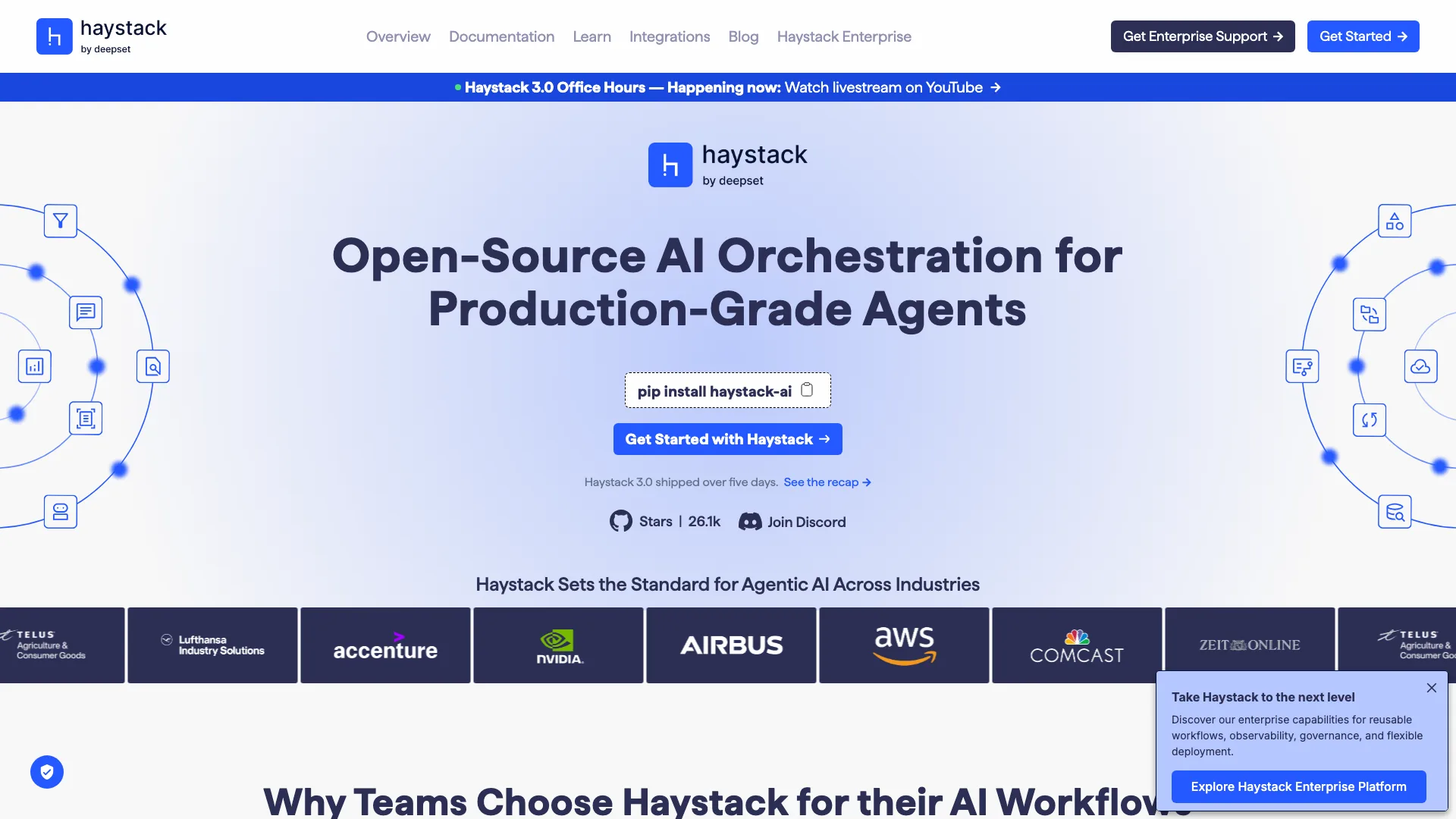Select the chat message icon on the left orbit

(86, 312)
